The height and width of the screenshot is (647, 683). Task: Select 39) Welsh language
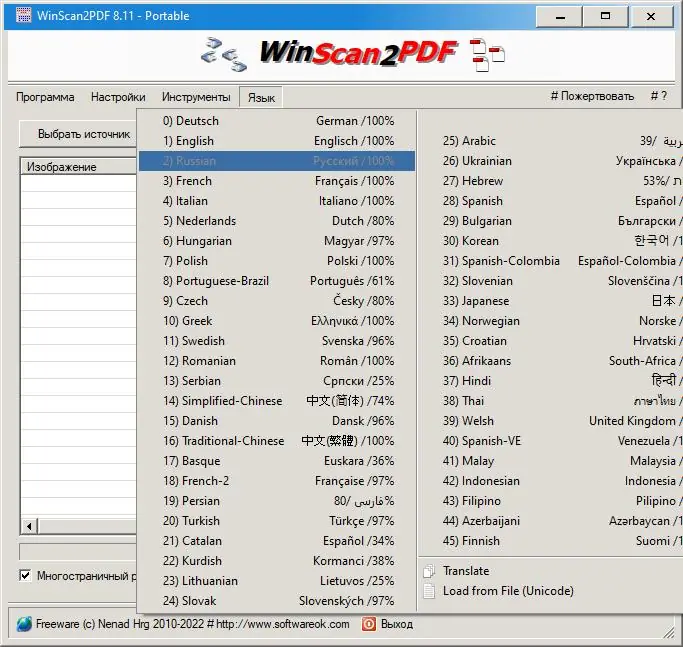[551, 421]
